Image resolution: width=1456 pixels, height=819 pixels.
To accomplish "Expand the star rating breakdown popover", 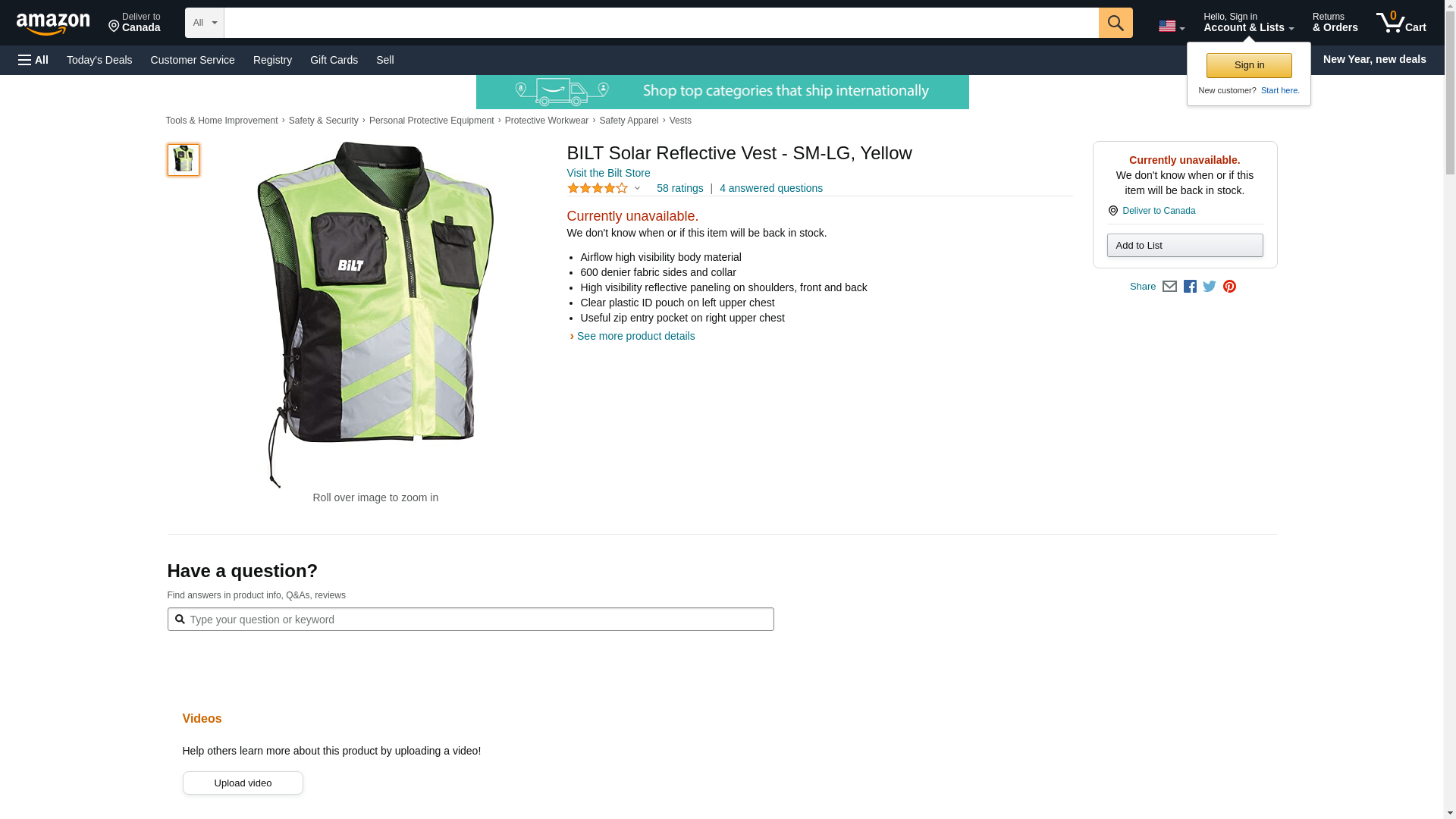I will coord(604,188).
